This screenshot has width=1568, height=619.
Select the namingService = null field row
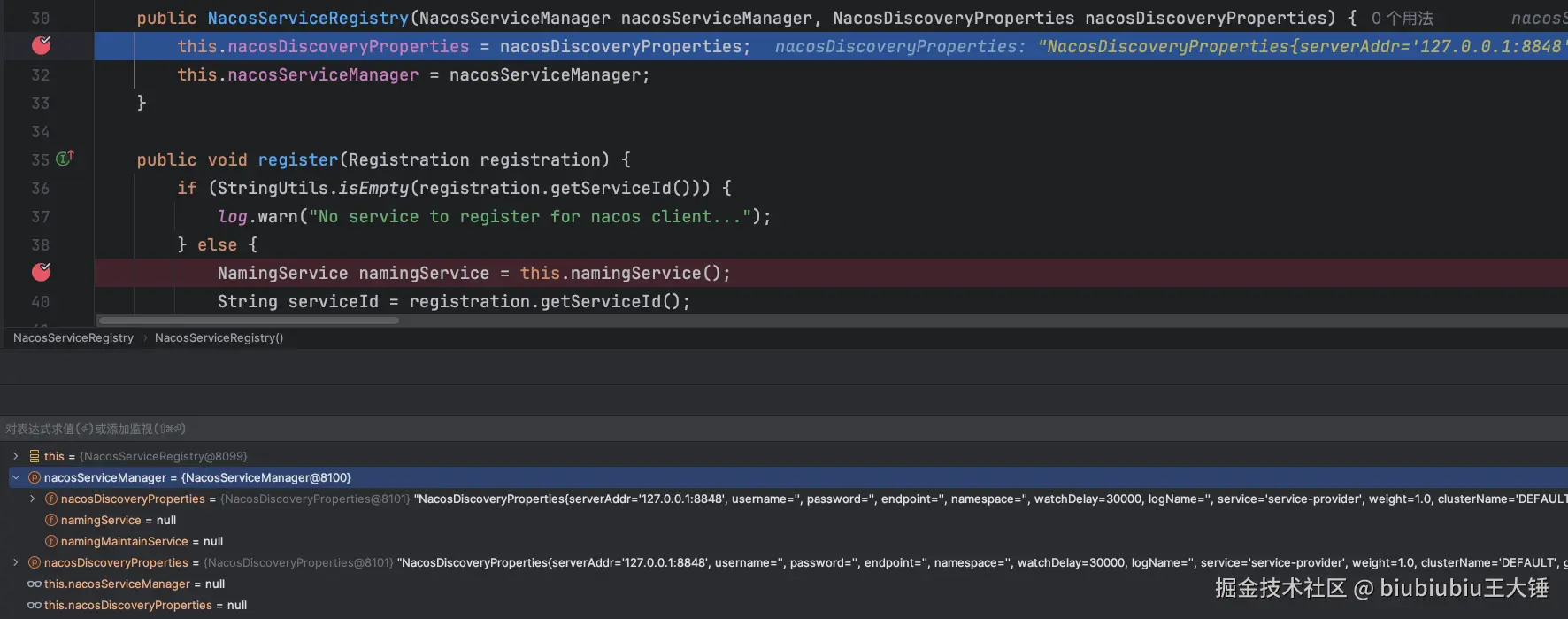click(x=784, y=520)
